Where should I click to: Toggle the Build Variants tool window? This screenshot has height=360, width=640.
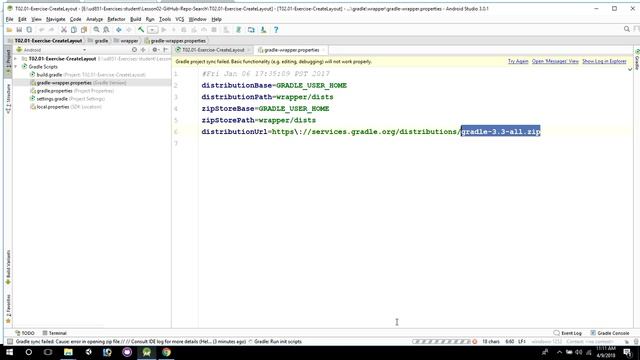8,268
